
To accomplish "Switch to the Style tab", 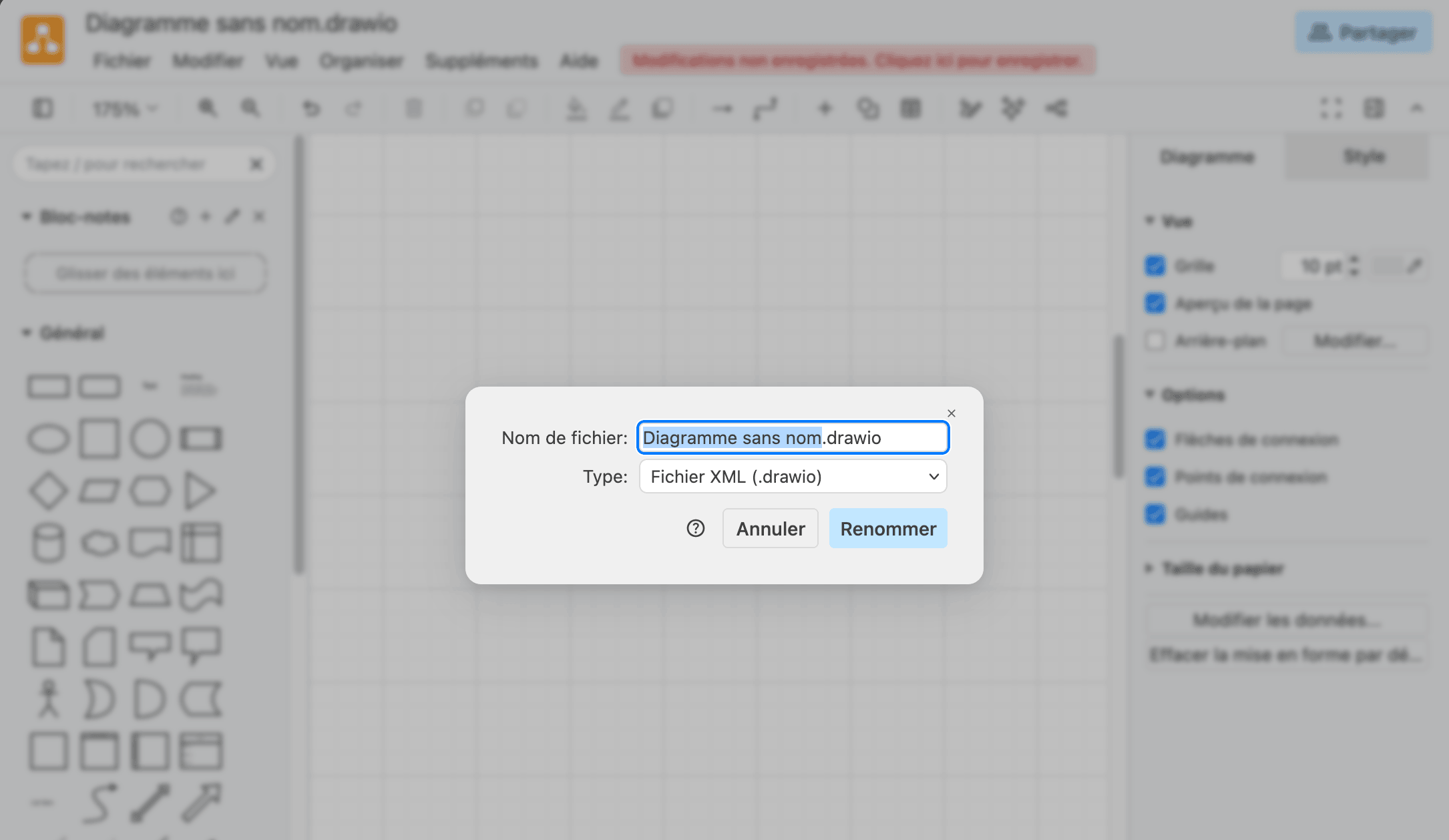I will click(x=1364, y=156).
